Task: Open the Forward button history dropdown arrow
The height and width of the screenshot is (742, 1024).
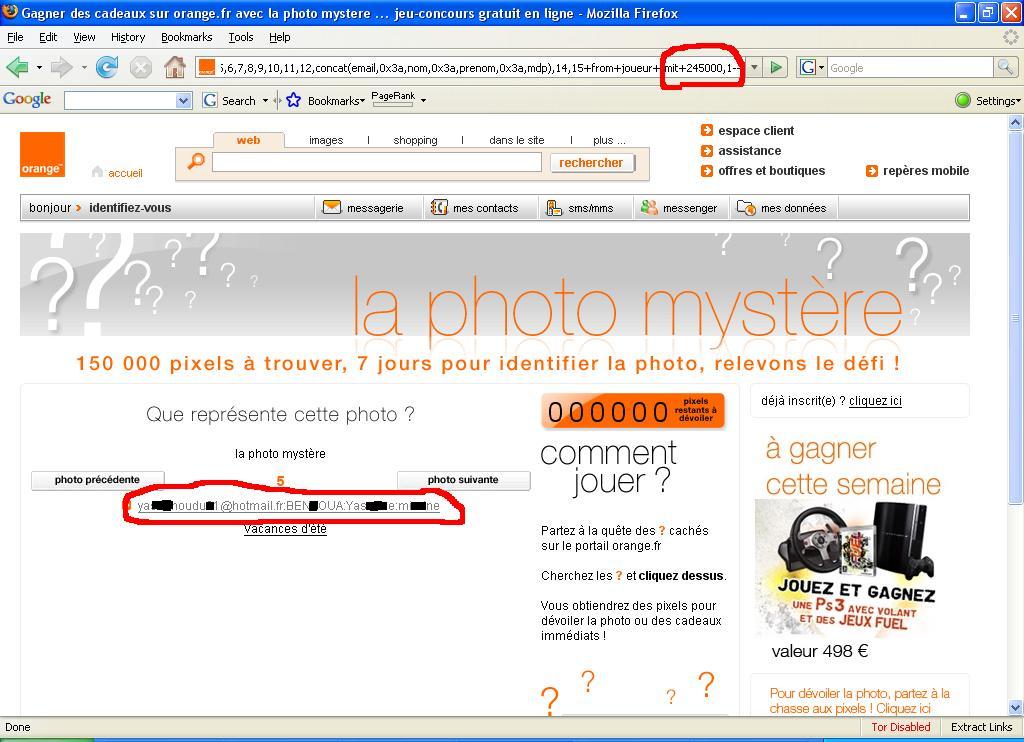Action: [x=84, y=67]
